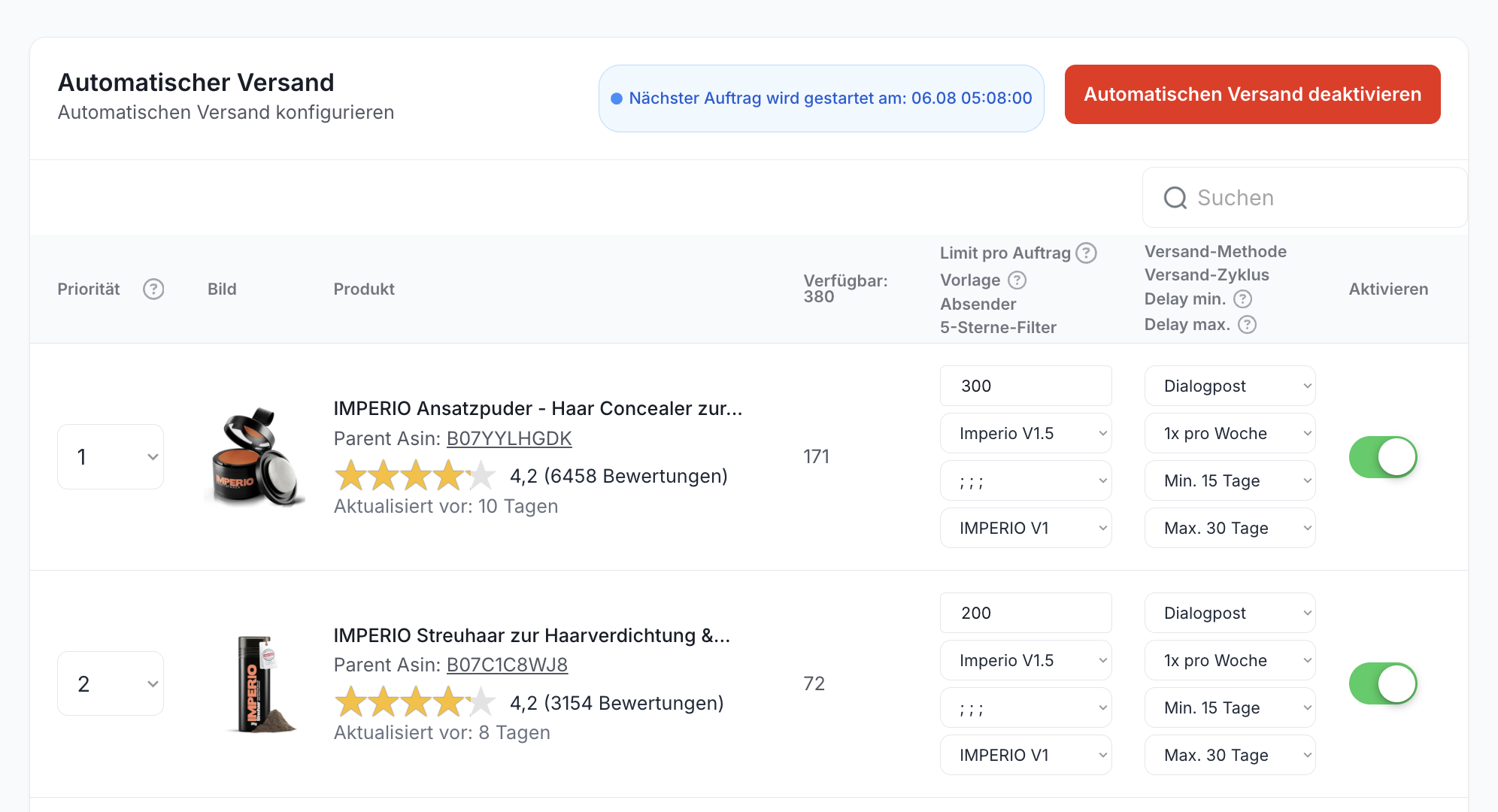Click the Aktivieren column header
This screenshot has width=1498, height=812.
click(1388, 289)
